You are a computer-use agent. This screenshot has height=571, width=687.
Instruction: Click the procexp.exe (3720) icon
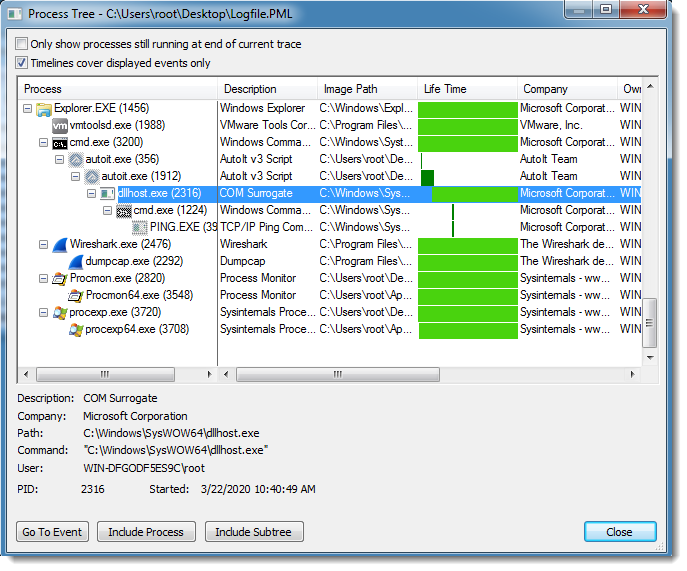coord(60,313)
